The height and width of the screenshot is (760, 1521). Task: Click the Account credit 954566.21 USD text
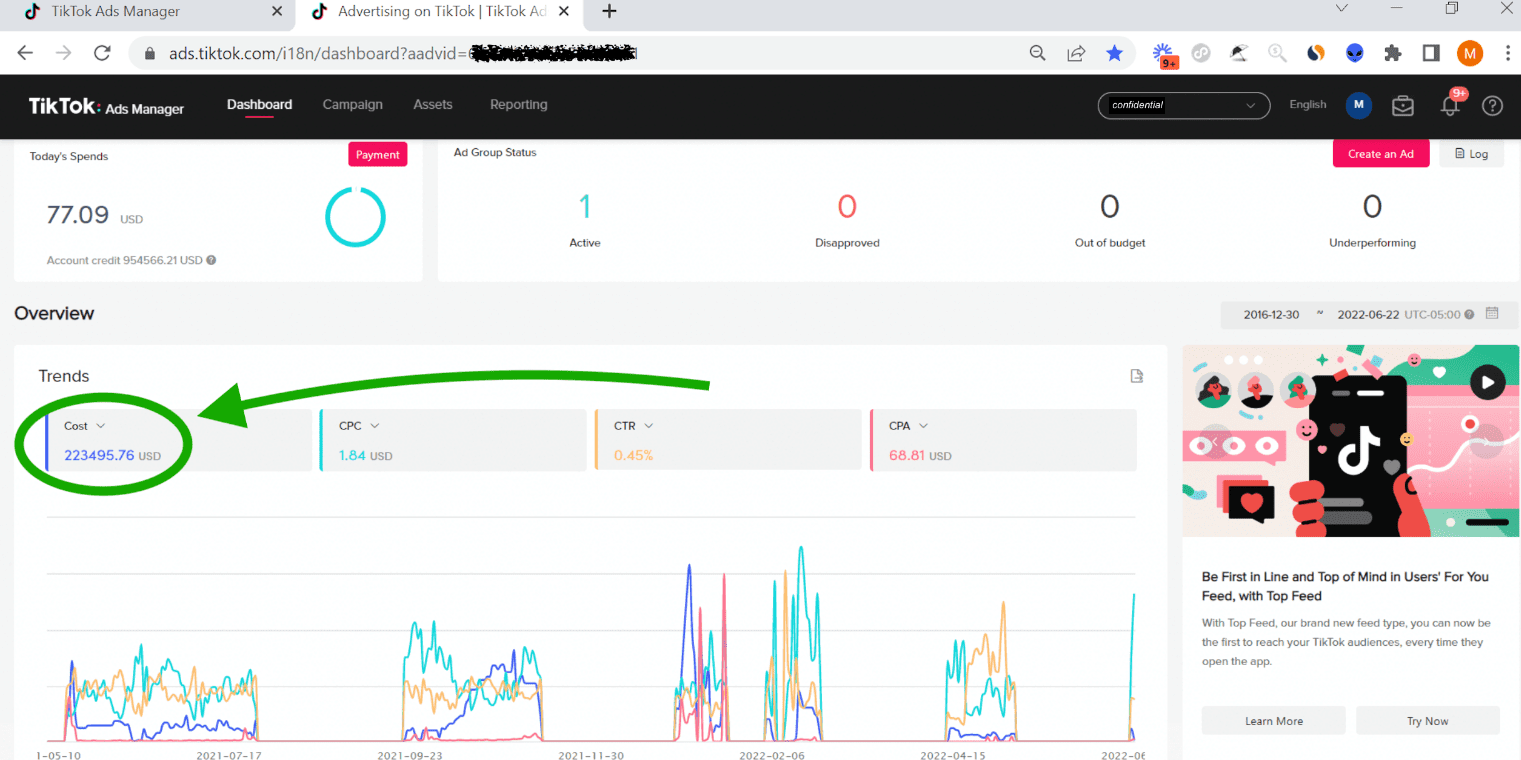click(x=125, y=260)
